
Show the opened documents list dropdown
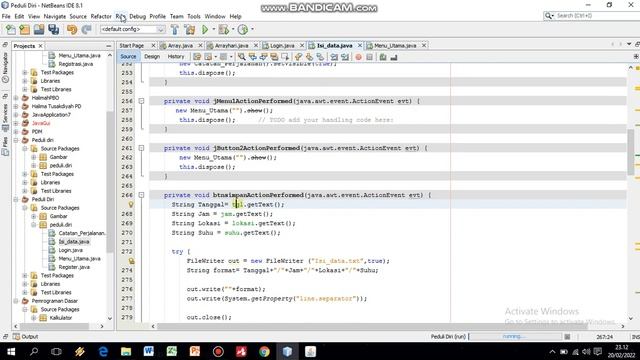[629, 44]
